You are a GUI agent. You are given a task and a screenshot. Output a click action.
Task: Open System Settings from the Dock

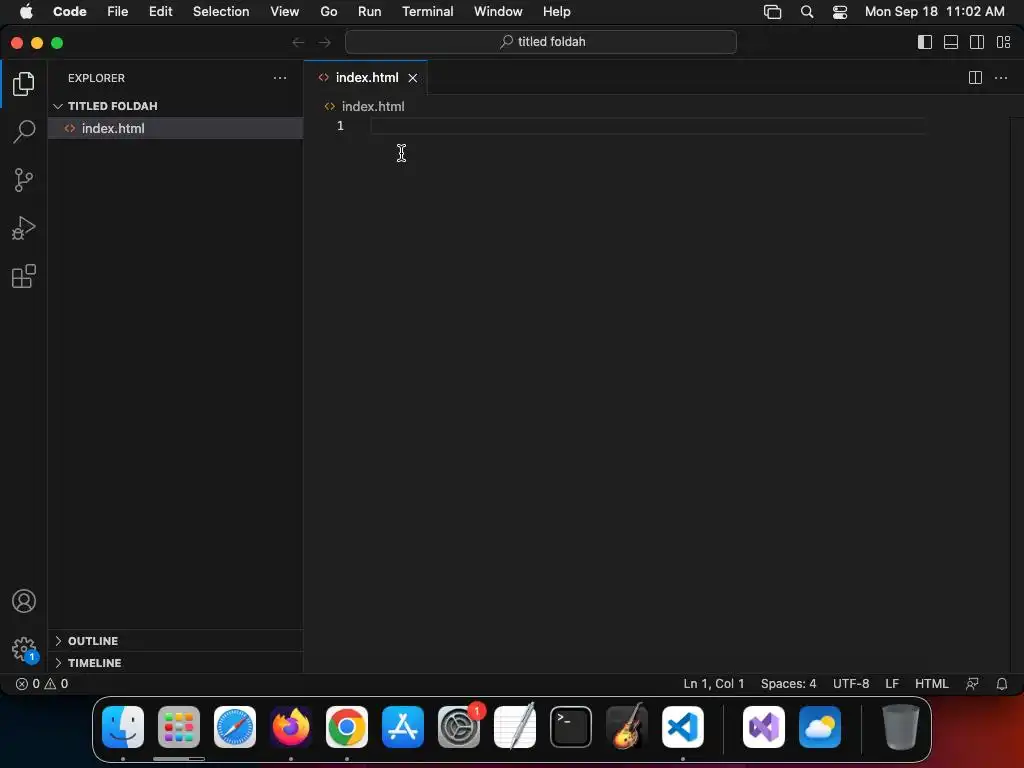pos(459,727)
